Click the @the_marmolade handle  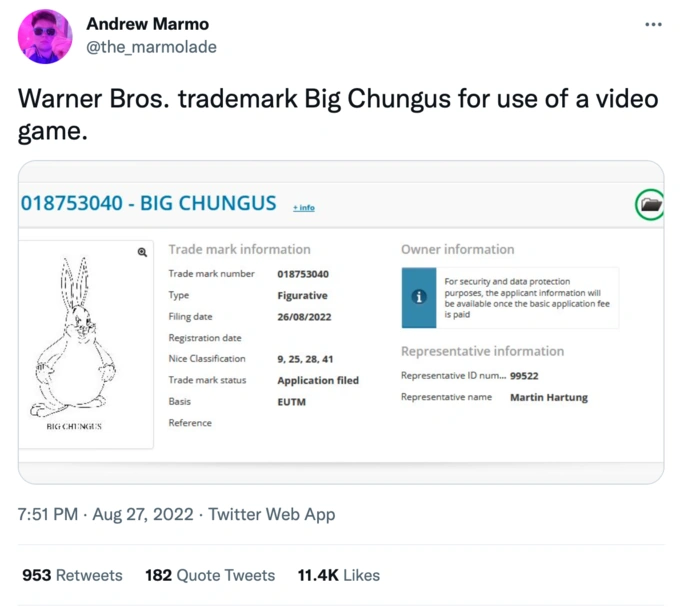tap(151, 47)
